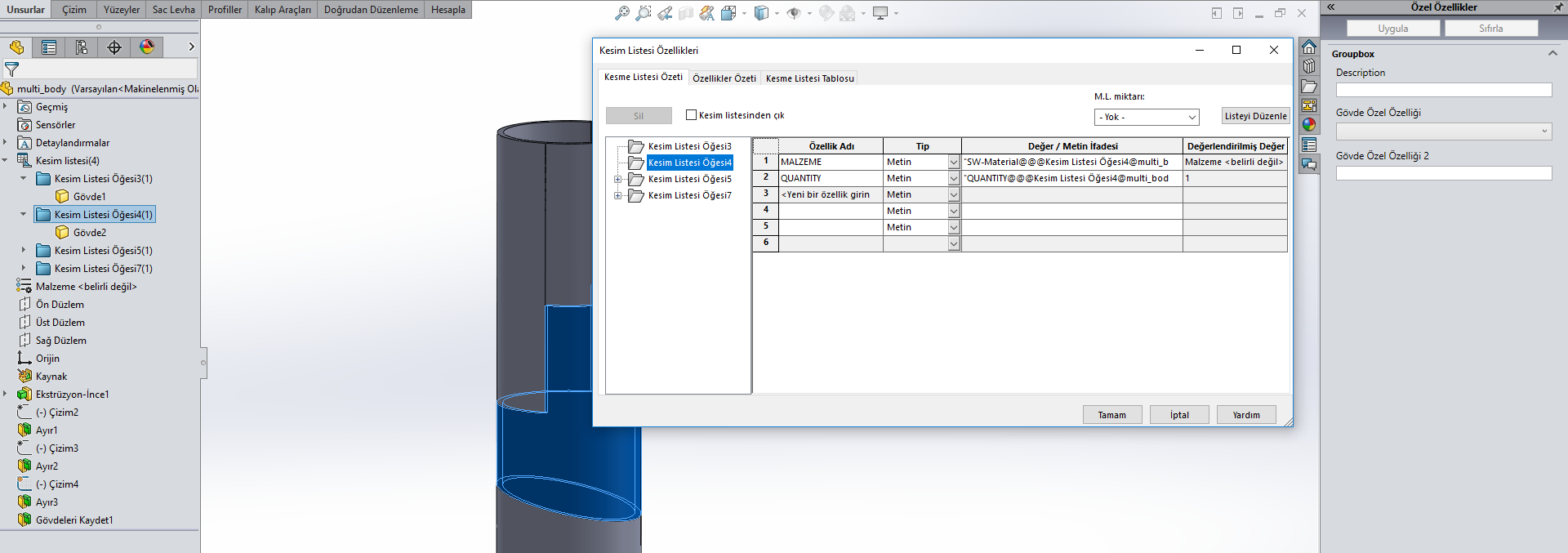Switch to the Özellikler Özeti tab

(x=724, y=78)
